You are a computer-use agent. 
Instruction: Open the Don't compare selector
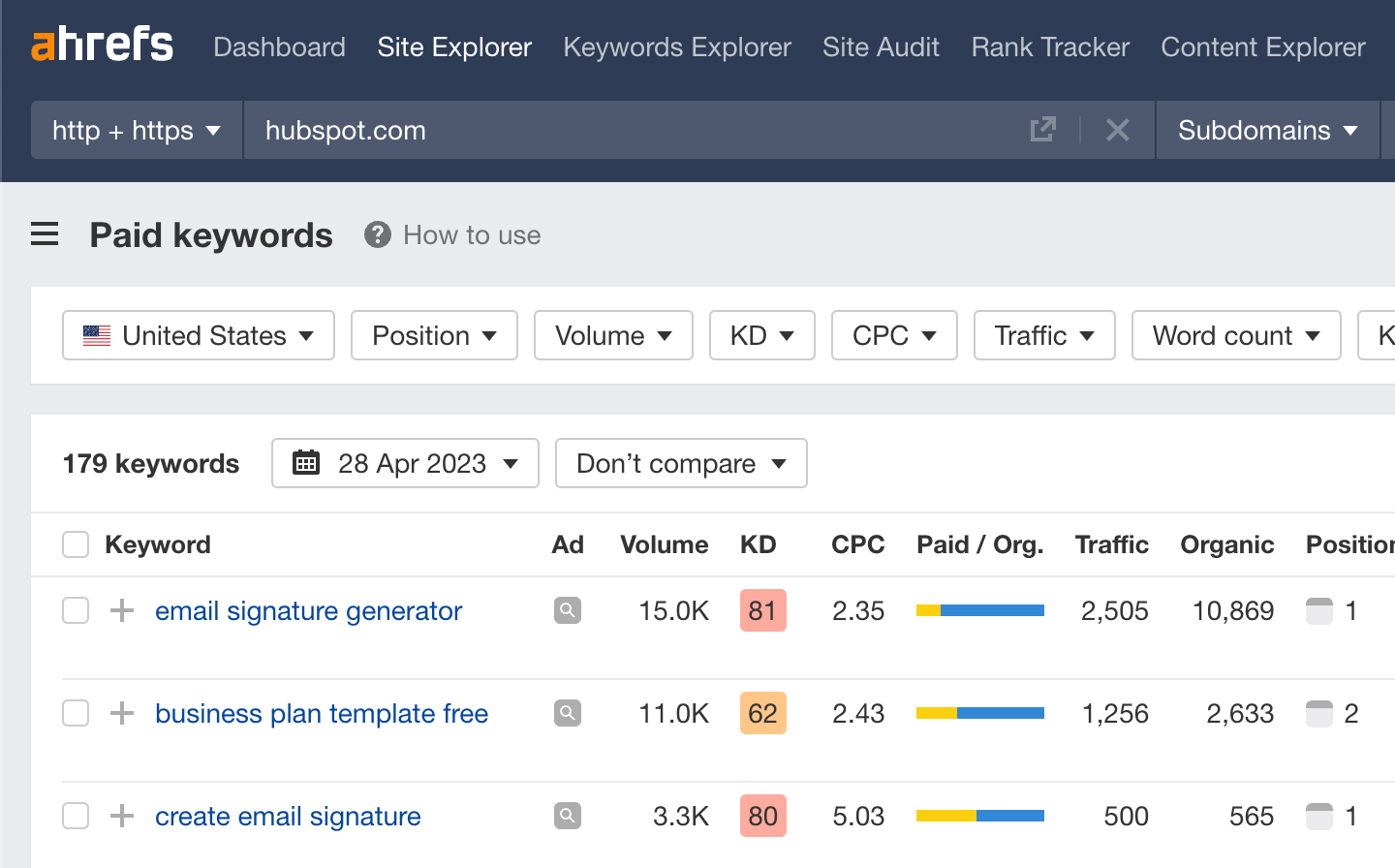click(680, 463)
